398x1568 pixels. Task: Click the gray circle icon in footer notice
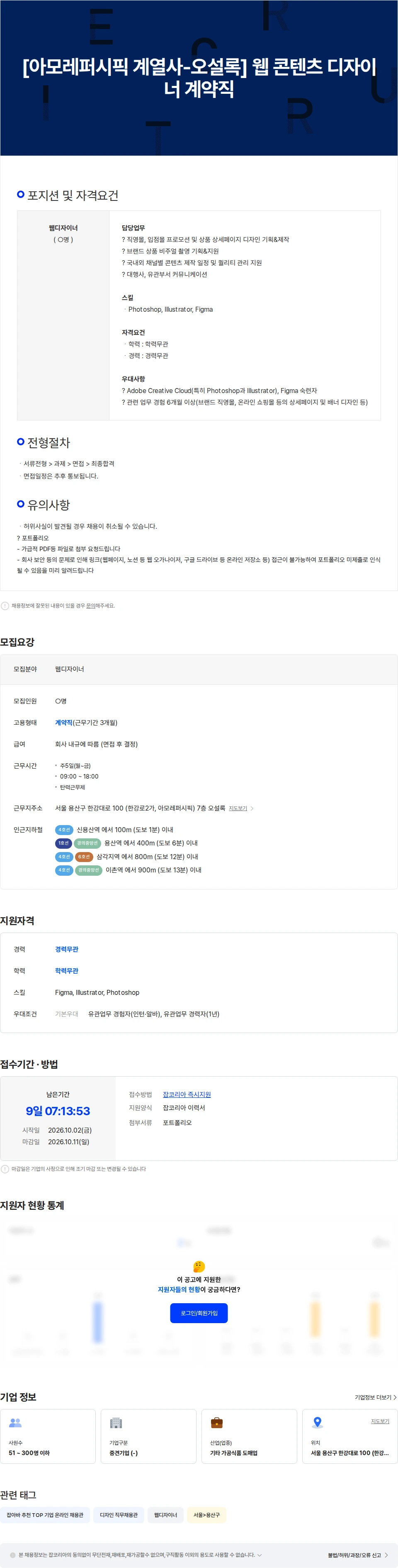pyautogui.click(x=13, y=1555)
